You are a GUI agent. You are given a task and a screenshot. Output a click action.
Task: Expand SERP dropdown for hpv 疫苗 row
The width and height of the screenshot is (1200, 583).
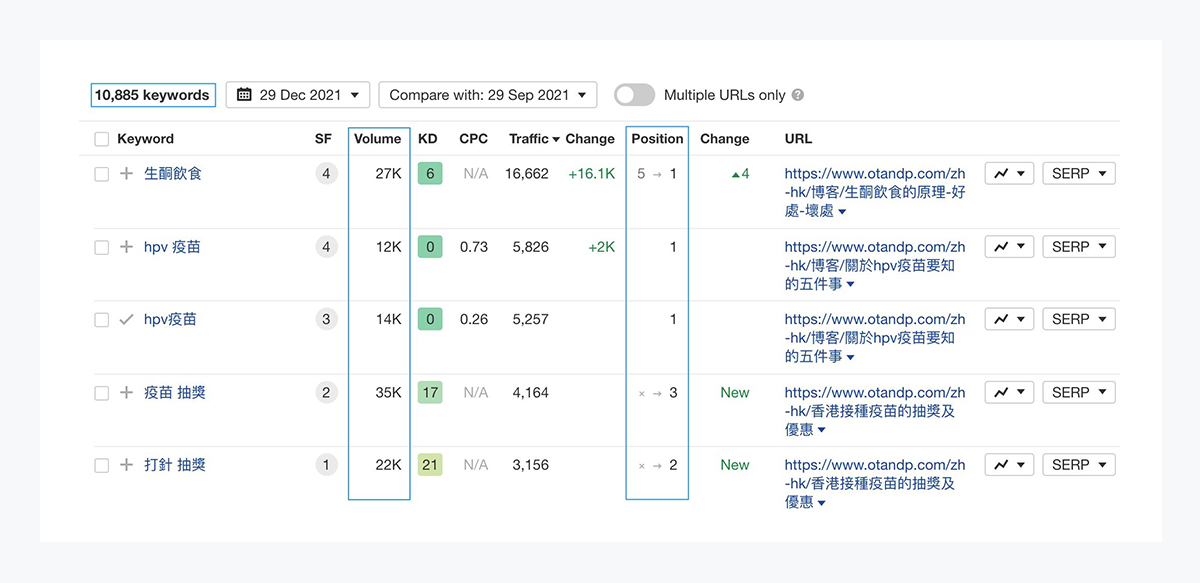click(1078, 247)
